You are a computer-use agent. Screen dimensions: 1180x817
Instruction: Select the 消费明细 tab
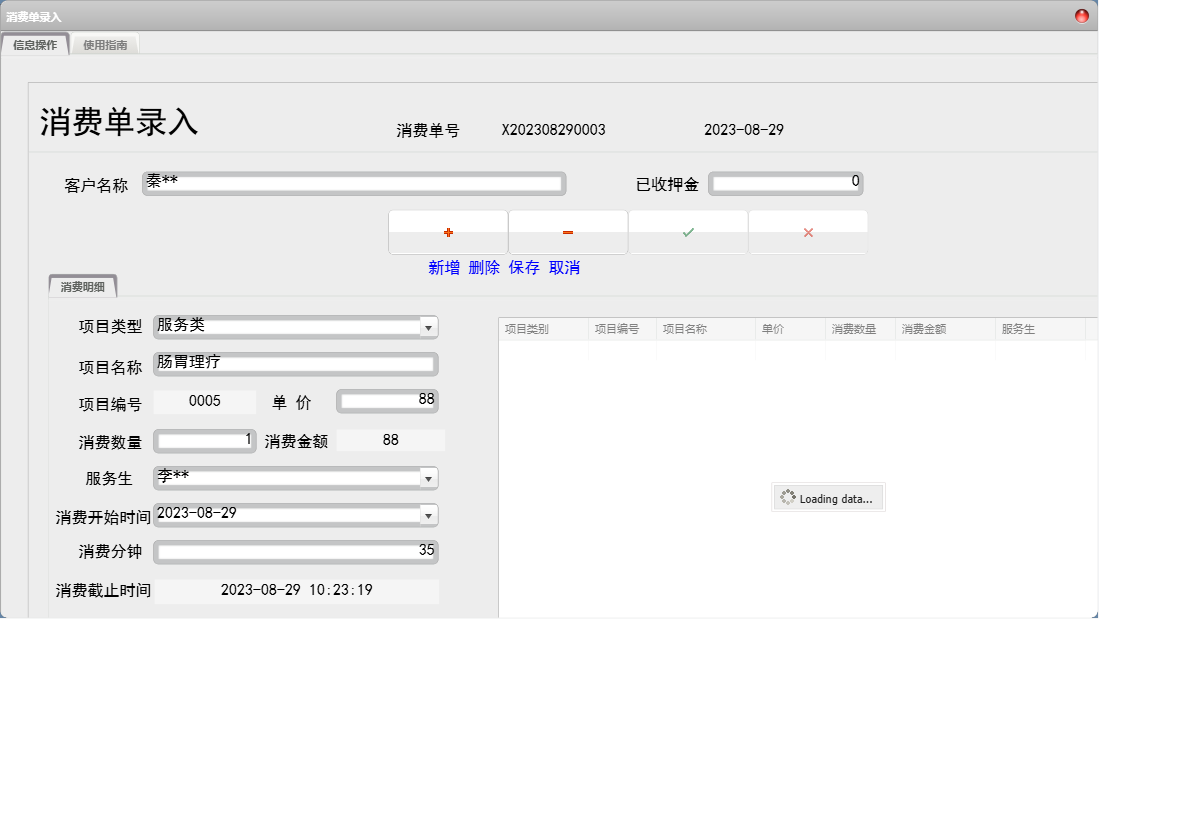(x=82, y=287)
